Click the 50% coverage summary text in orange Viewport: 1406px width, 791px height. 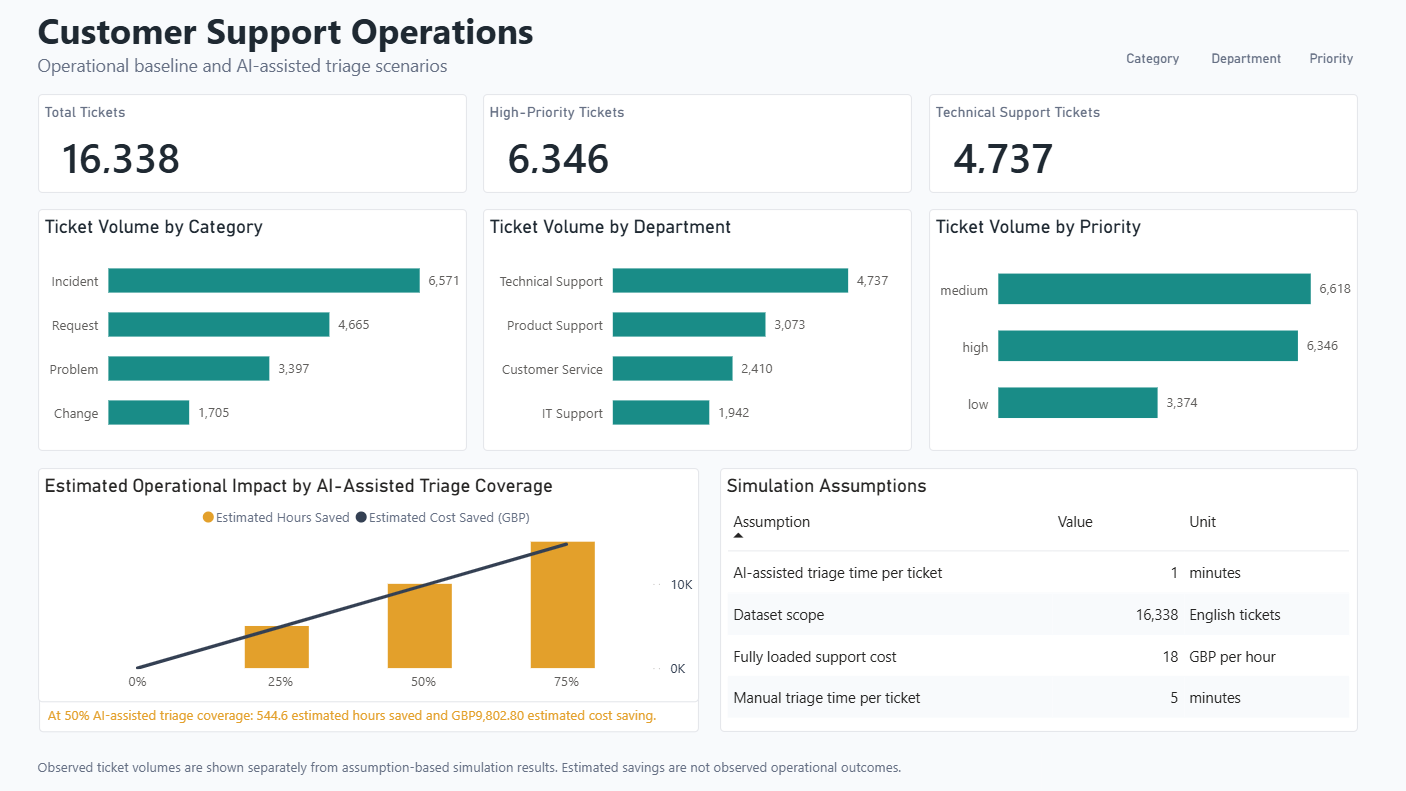tap(352, 716)
